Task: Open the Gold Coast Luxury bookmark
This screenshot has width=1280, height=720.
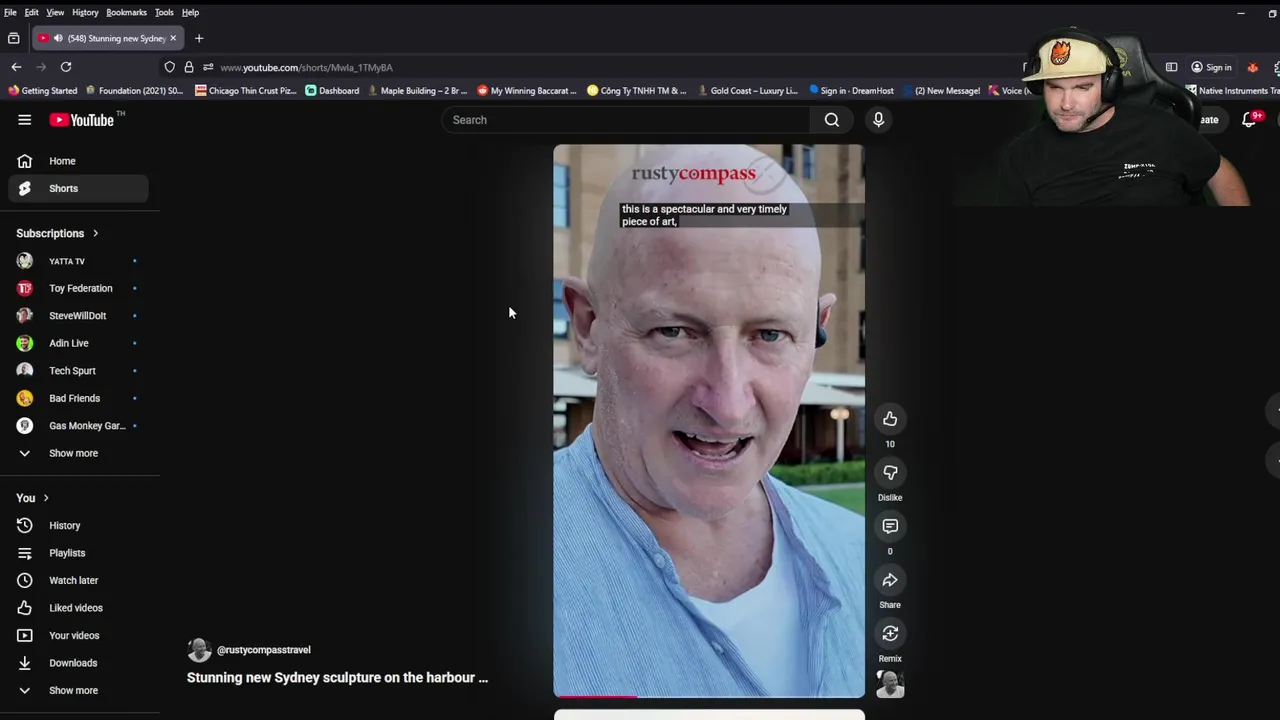Action: coord(747,91)
